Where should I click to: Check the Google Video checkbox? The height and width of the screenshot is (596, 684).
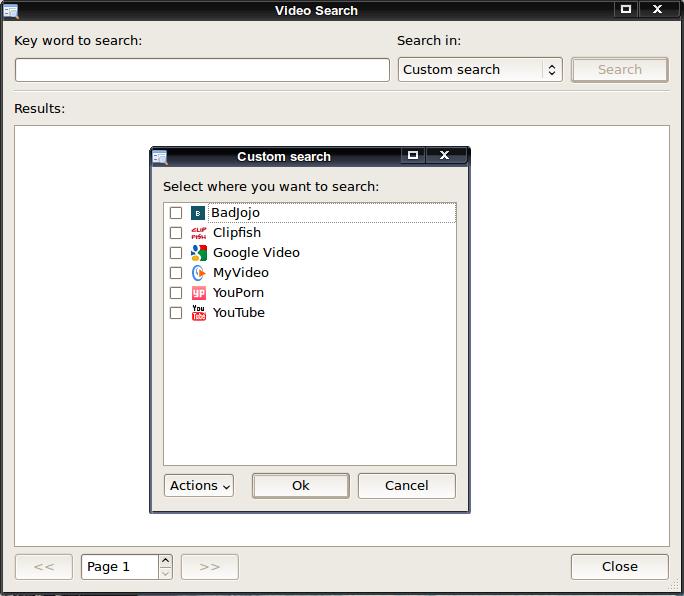[176, 253]
